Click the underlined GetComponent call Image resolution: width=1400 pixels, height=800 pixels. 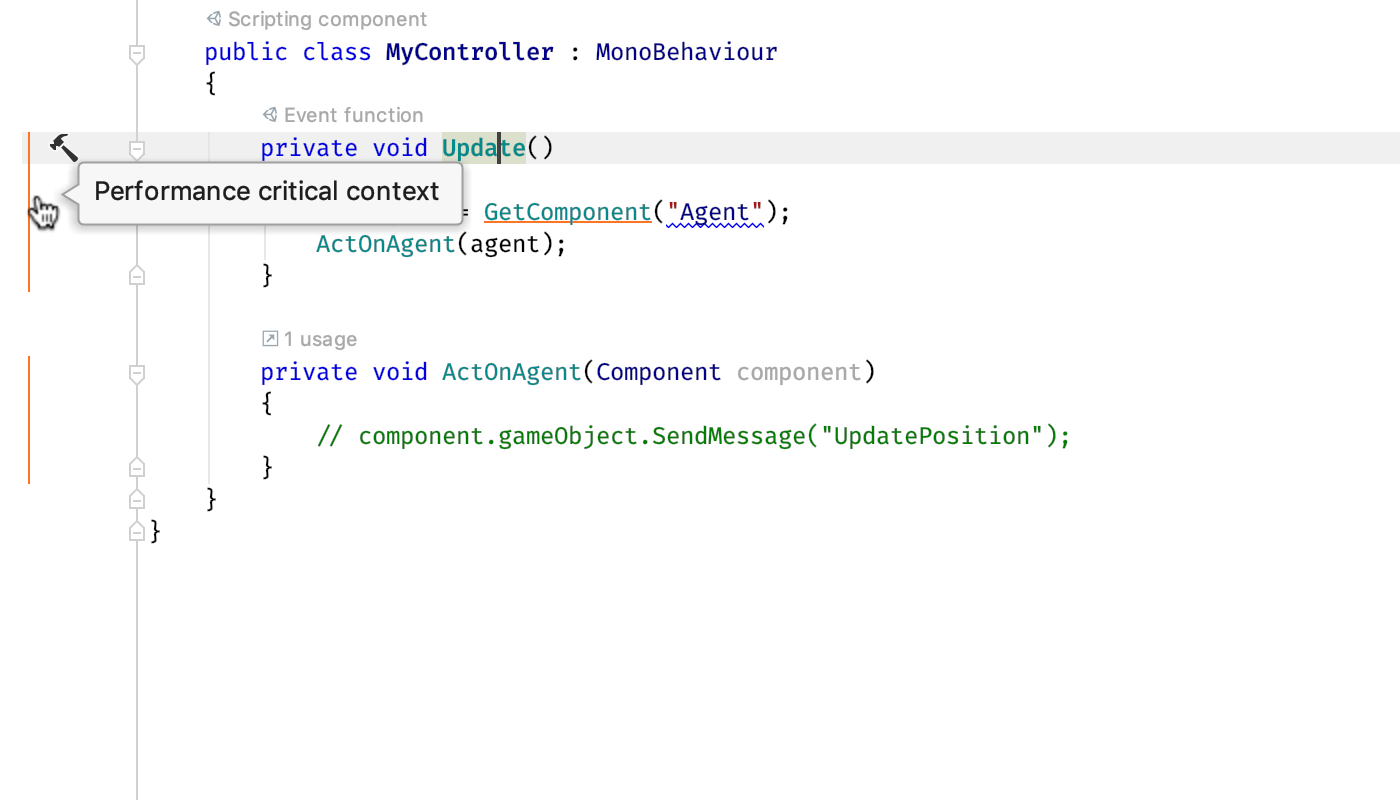coord(567,212)
